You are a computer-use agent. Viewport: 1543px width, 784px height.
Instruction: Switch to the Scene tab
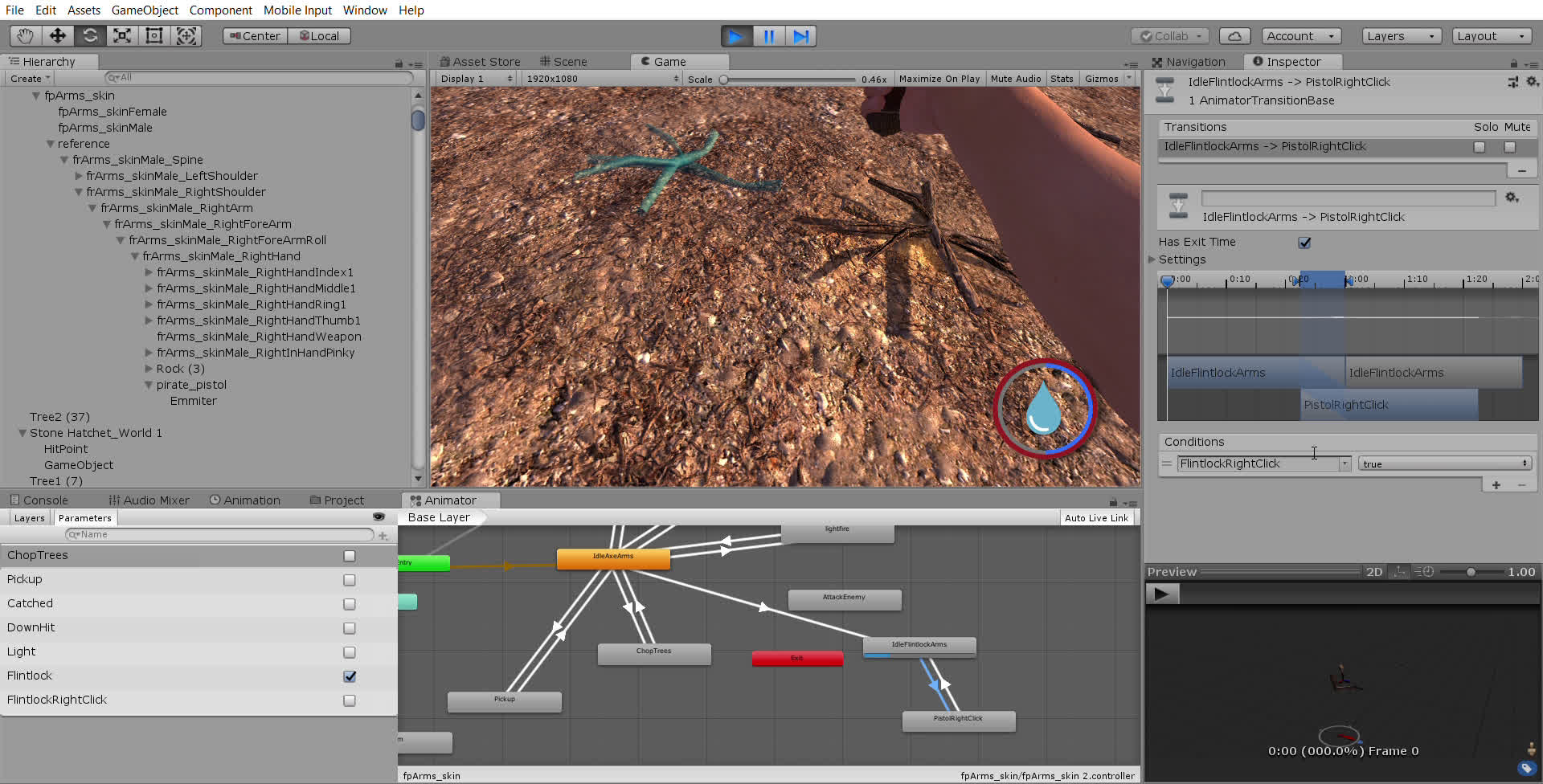tap(563, 62)
